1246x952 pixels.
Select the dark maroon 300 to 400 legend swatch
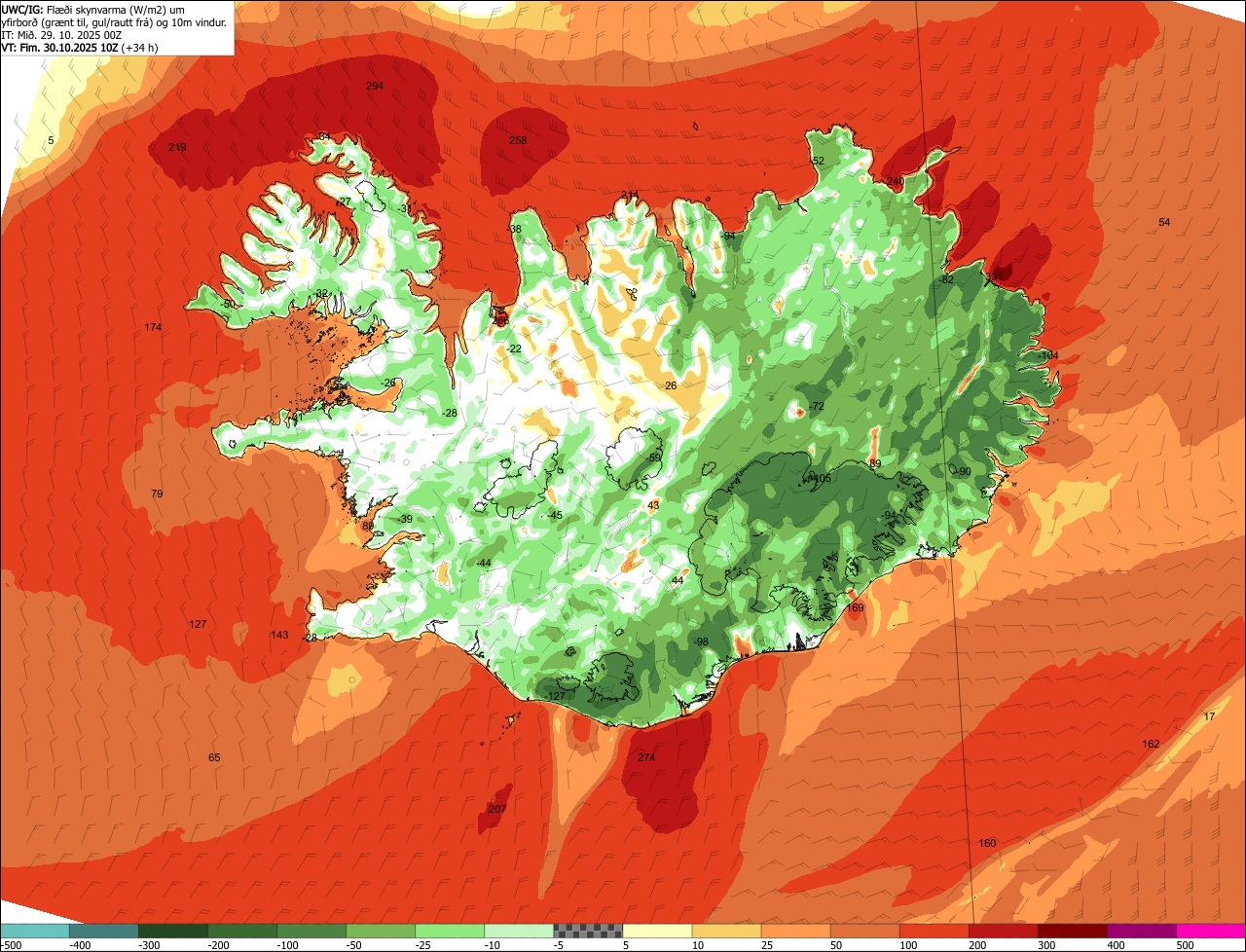1072,931
